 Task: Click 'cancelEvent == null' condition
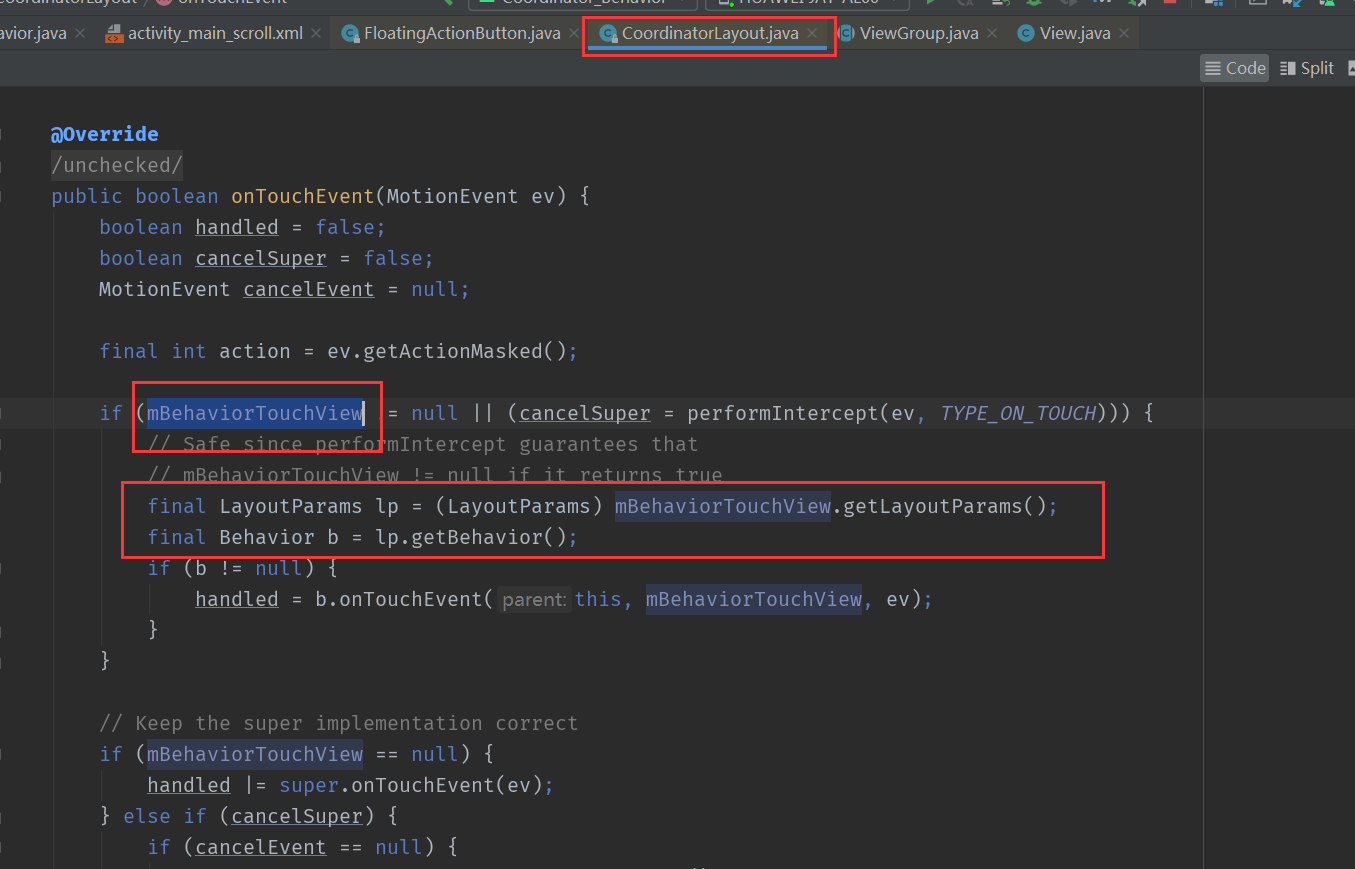click(x=309, y=847)
